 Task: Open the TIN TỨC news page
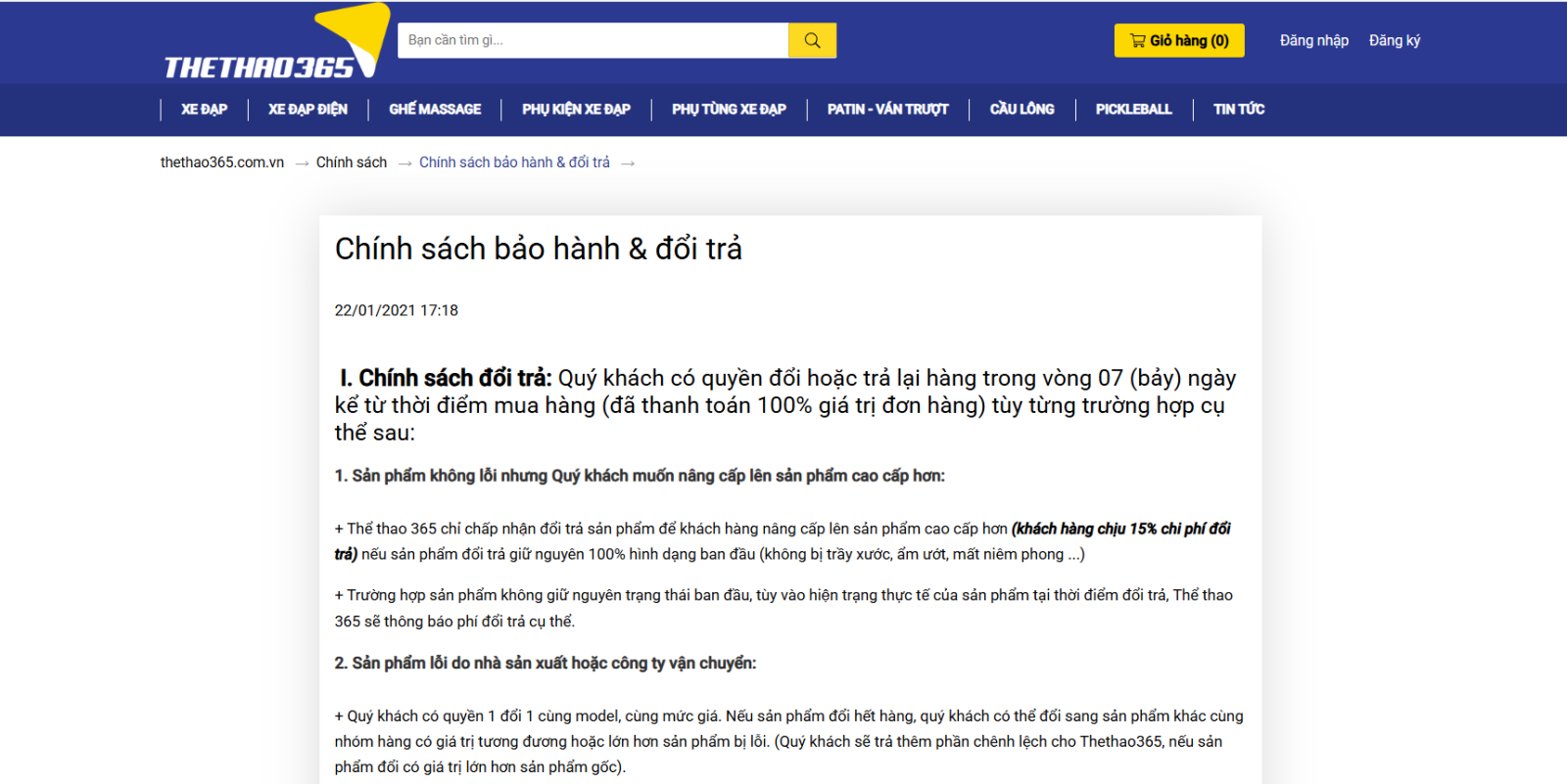[1239, 109]
